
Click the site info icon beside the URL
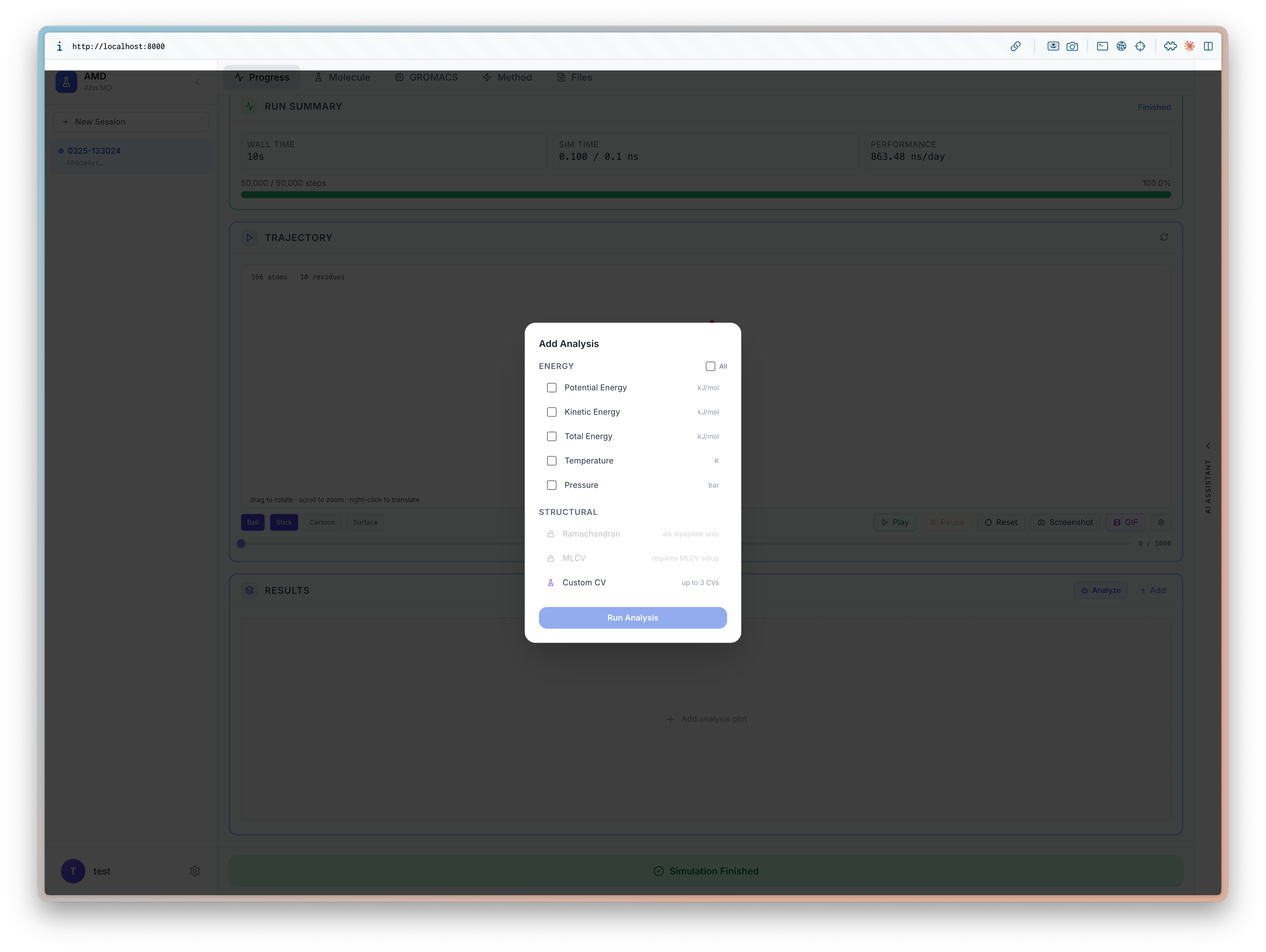pyautogui.click(x=60, y=46)
